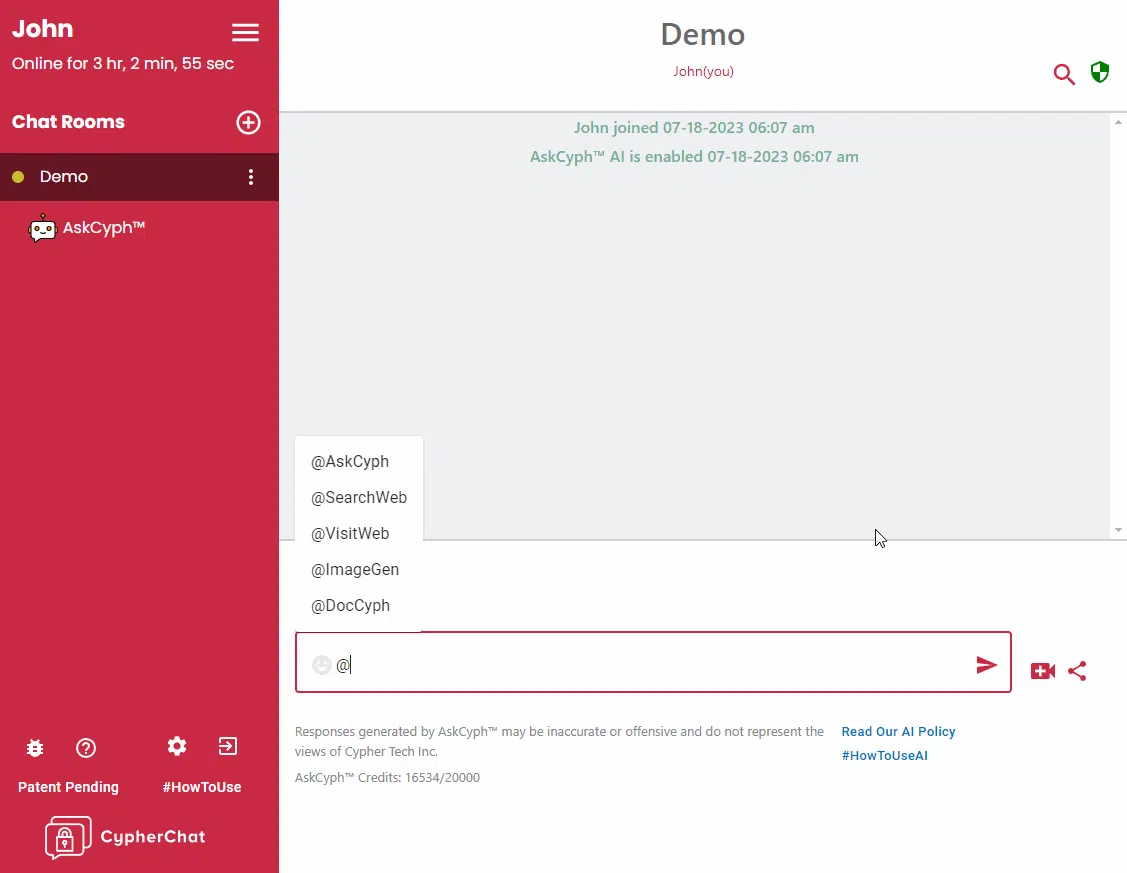
Task: Open the #HowToUseAI link
Action: coord(884,755)
